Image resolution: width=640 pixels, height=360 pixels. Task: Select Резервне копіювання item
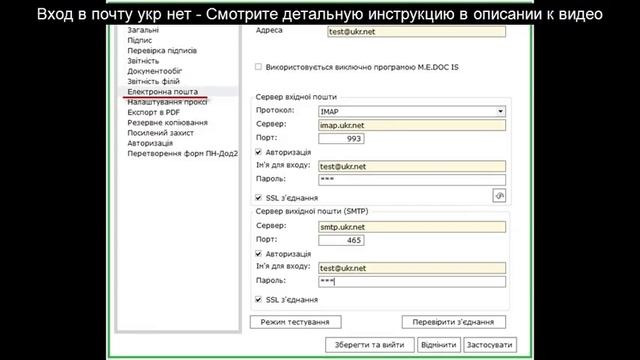pos(167,122)
